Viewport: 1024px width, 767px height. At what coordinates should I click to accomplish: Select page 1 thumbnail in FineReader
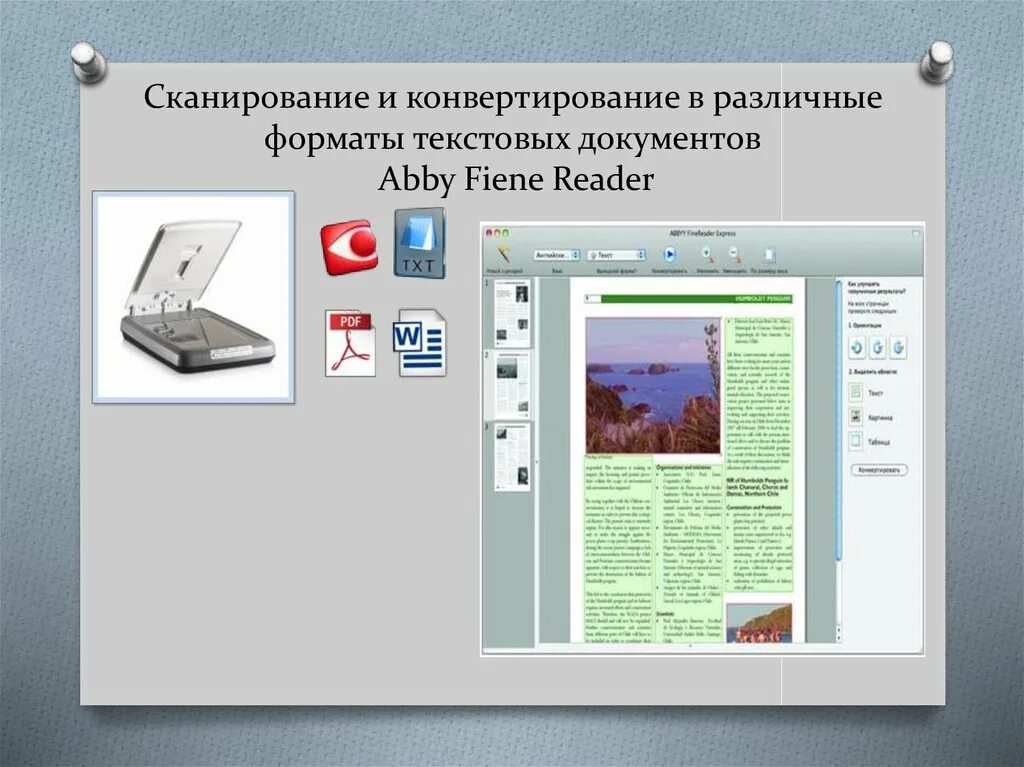tap(512, 314)
